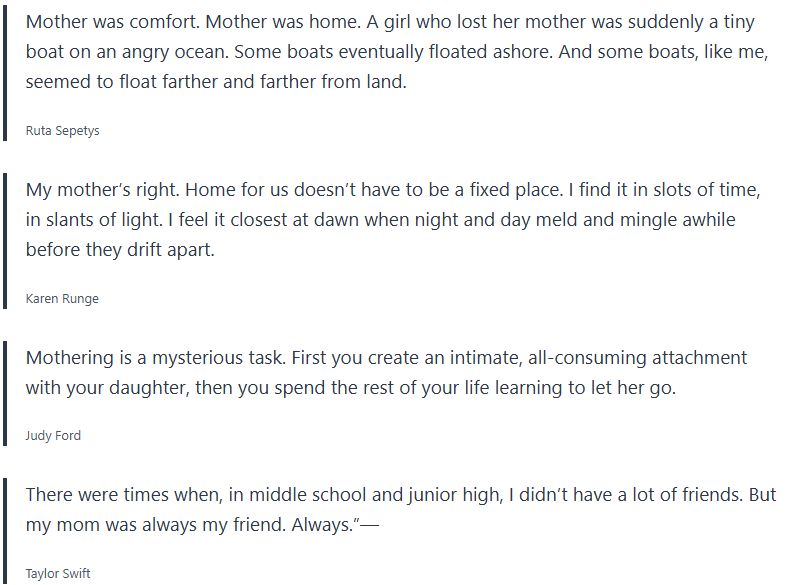
Task: Click the vertical bar beside Karen Runge quote
Action: tap(6, 240)
